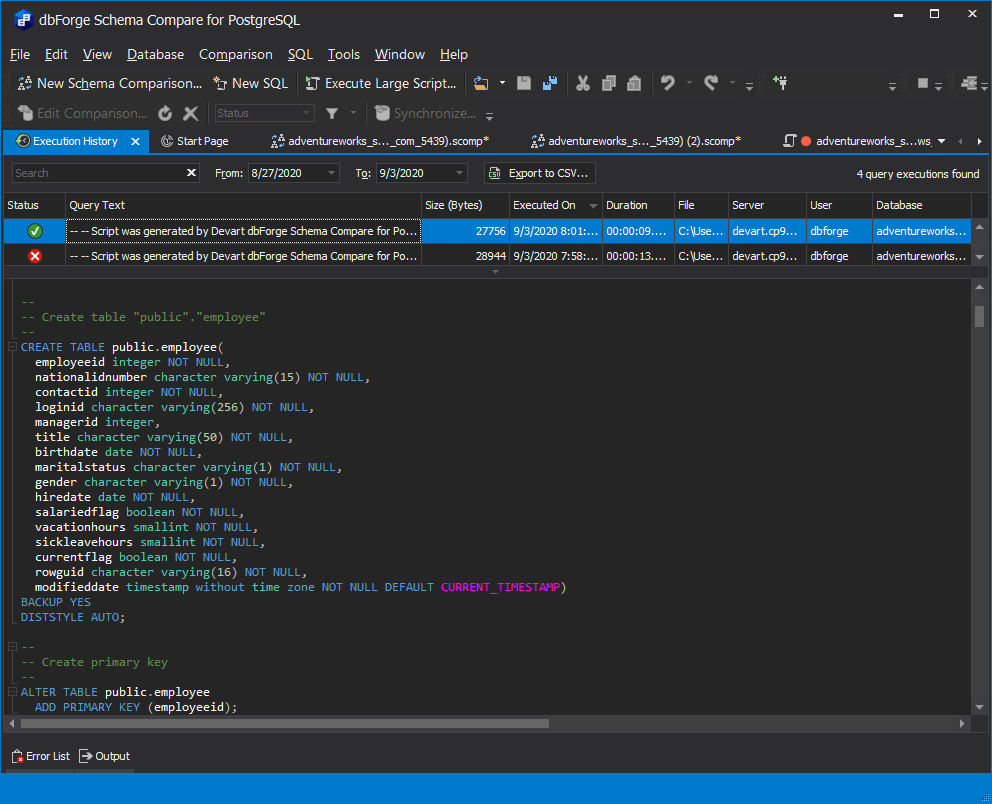Open the Database menu
The width and height of the screenshot is (992, 804).
[156, 54]
